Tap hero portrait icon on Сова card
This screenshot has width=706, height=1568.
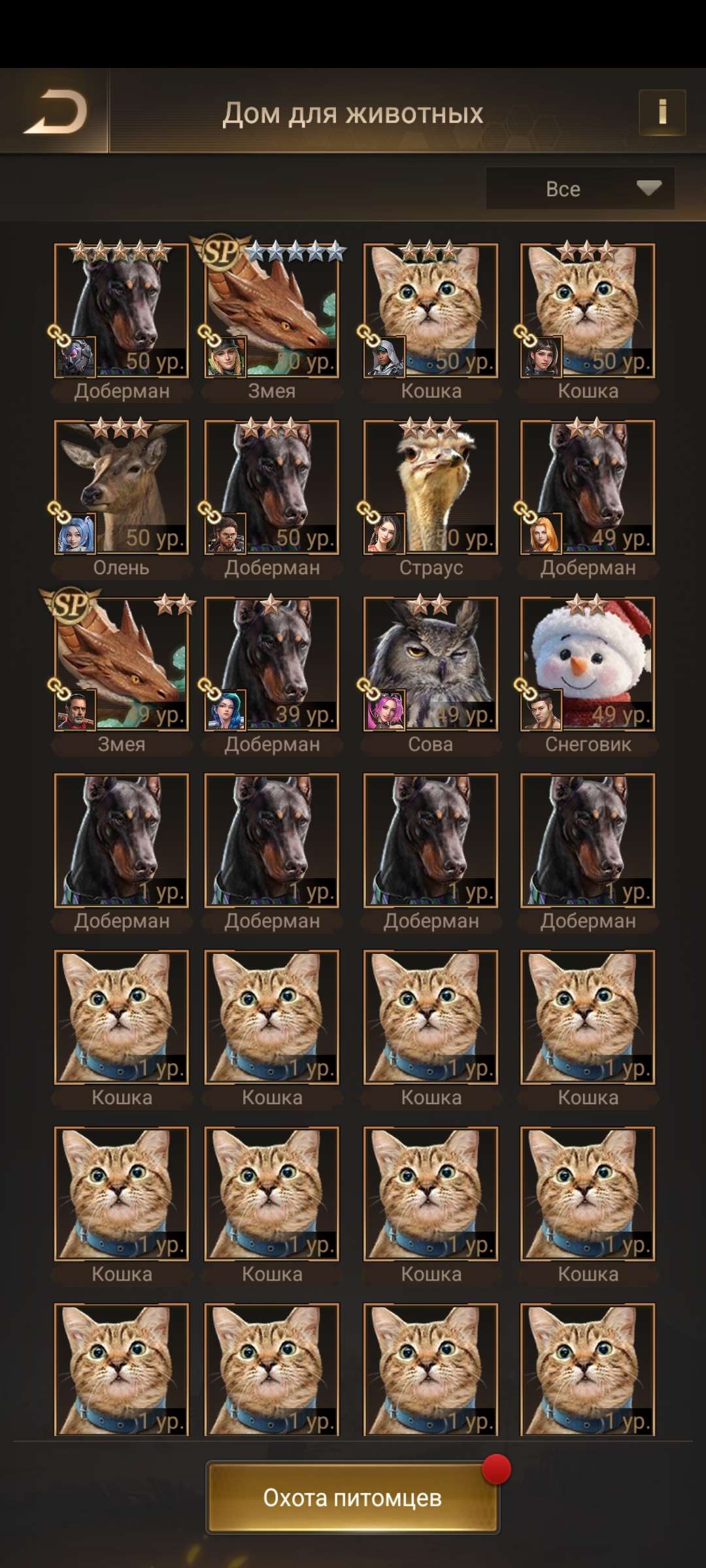(386, 710)
